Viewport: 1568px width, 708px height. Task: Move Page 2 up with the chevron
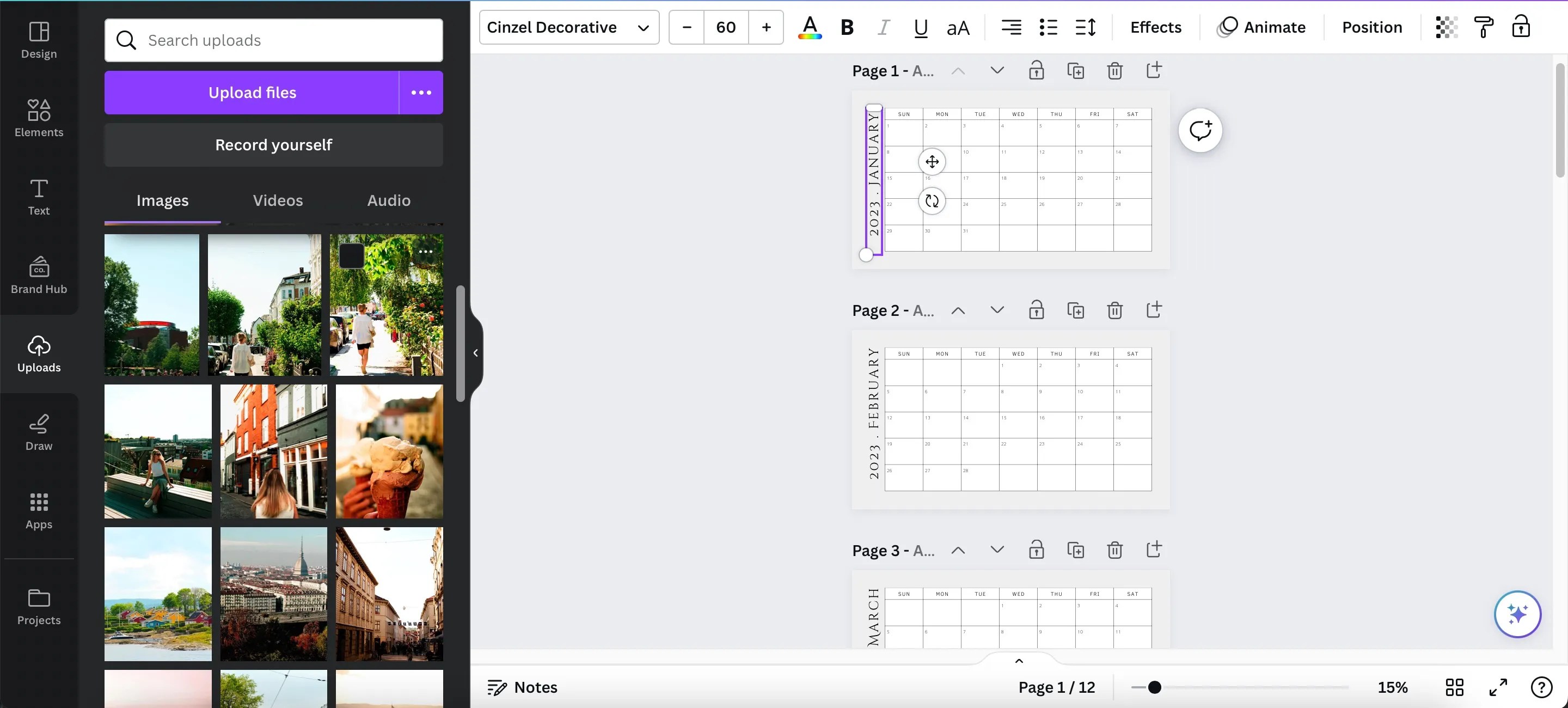(x=957, y=310)
